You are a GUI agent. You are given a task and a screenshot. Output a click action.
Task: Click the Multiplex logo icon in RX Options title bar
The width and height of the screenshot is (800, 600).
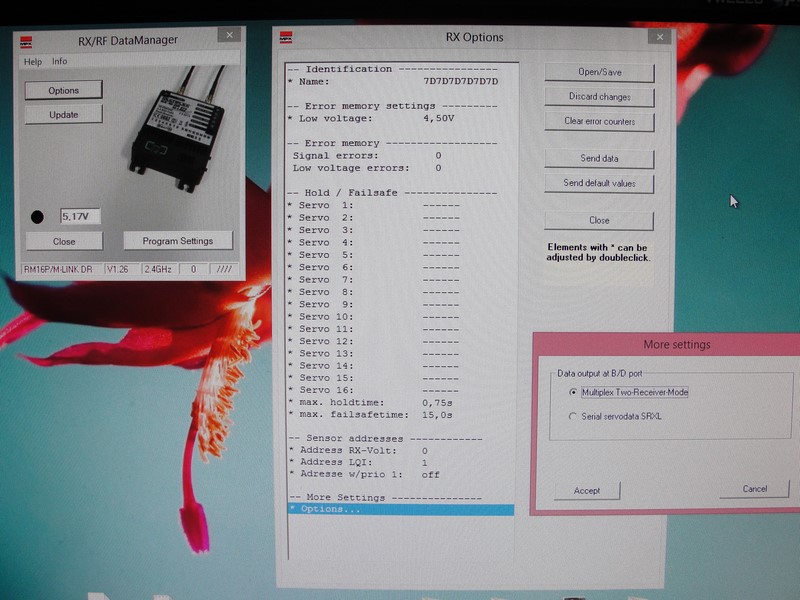pos(286,38)
